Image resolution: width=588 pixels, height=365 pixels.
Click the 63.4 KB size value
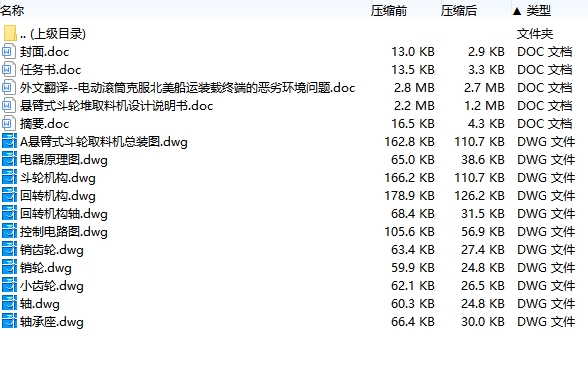tap(413, 250)
